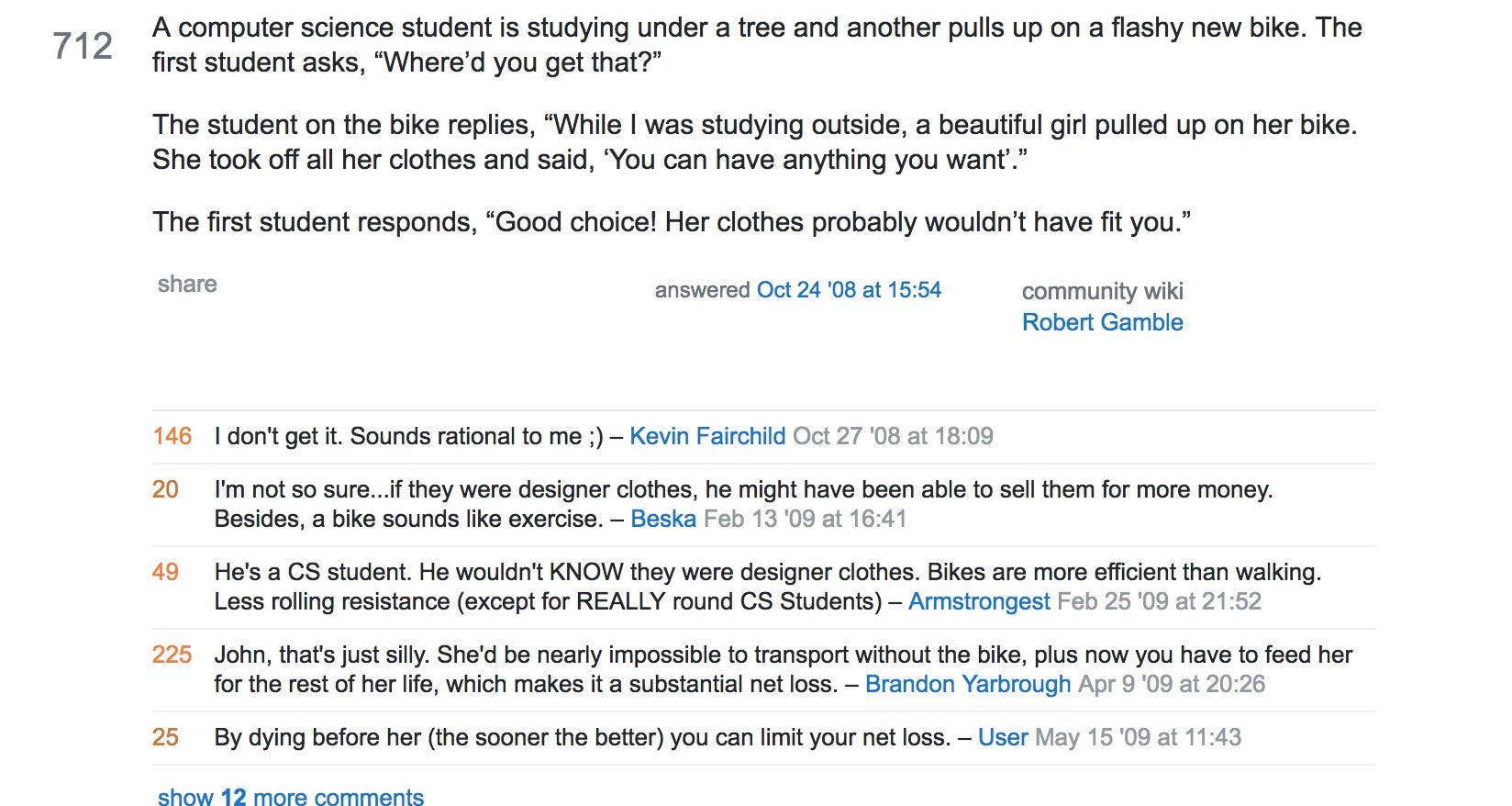Click the 712 answer score

[83, 46]
